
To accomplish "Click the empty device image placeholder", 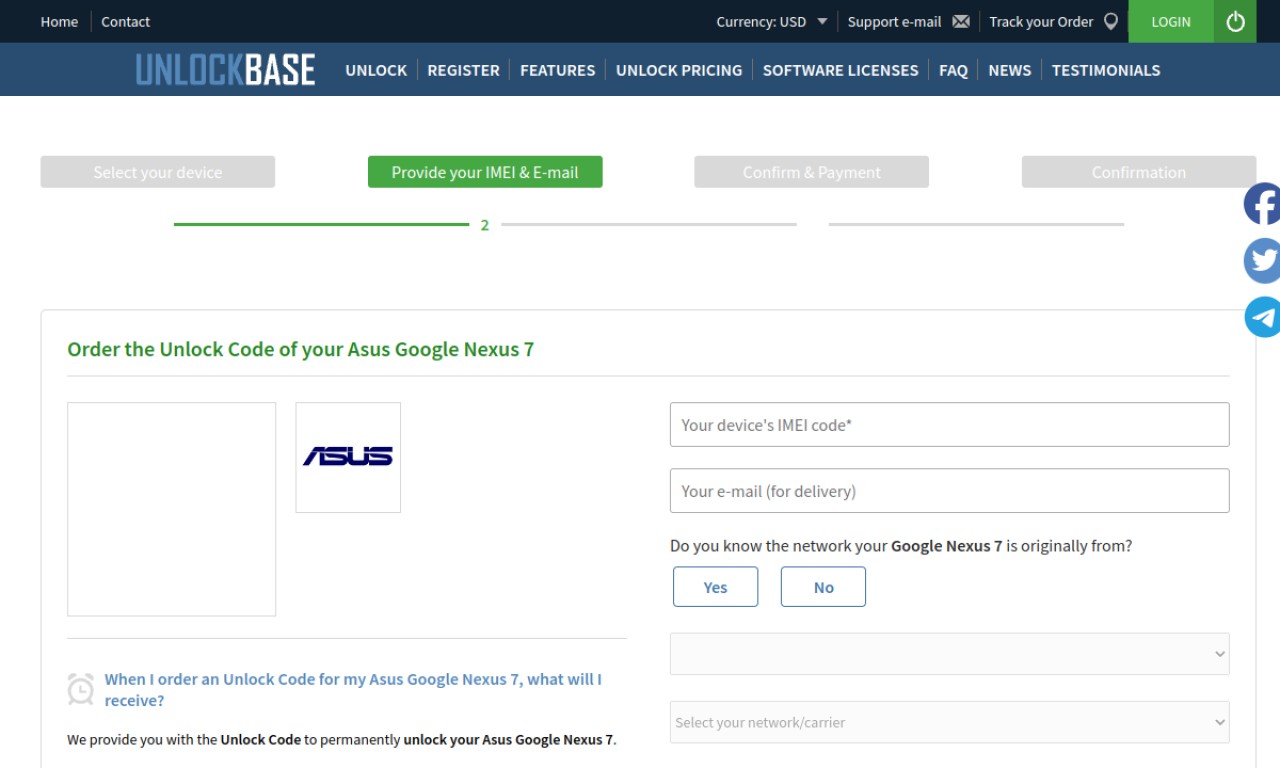I will (x=171, y=509).
